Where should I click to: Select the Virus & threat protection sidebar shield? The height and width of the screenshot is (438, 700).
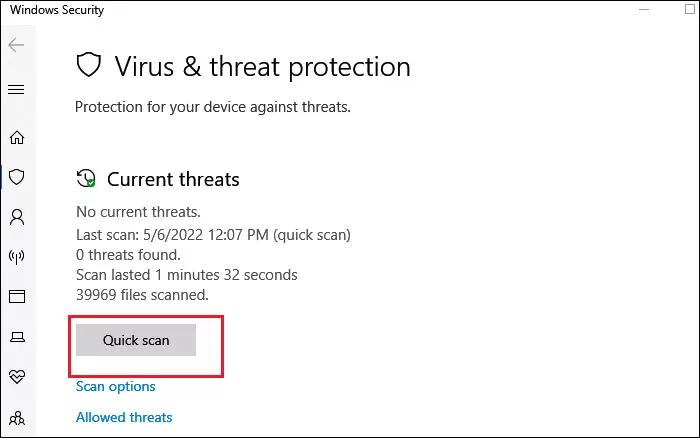coord(17,177)
